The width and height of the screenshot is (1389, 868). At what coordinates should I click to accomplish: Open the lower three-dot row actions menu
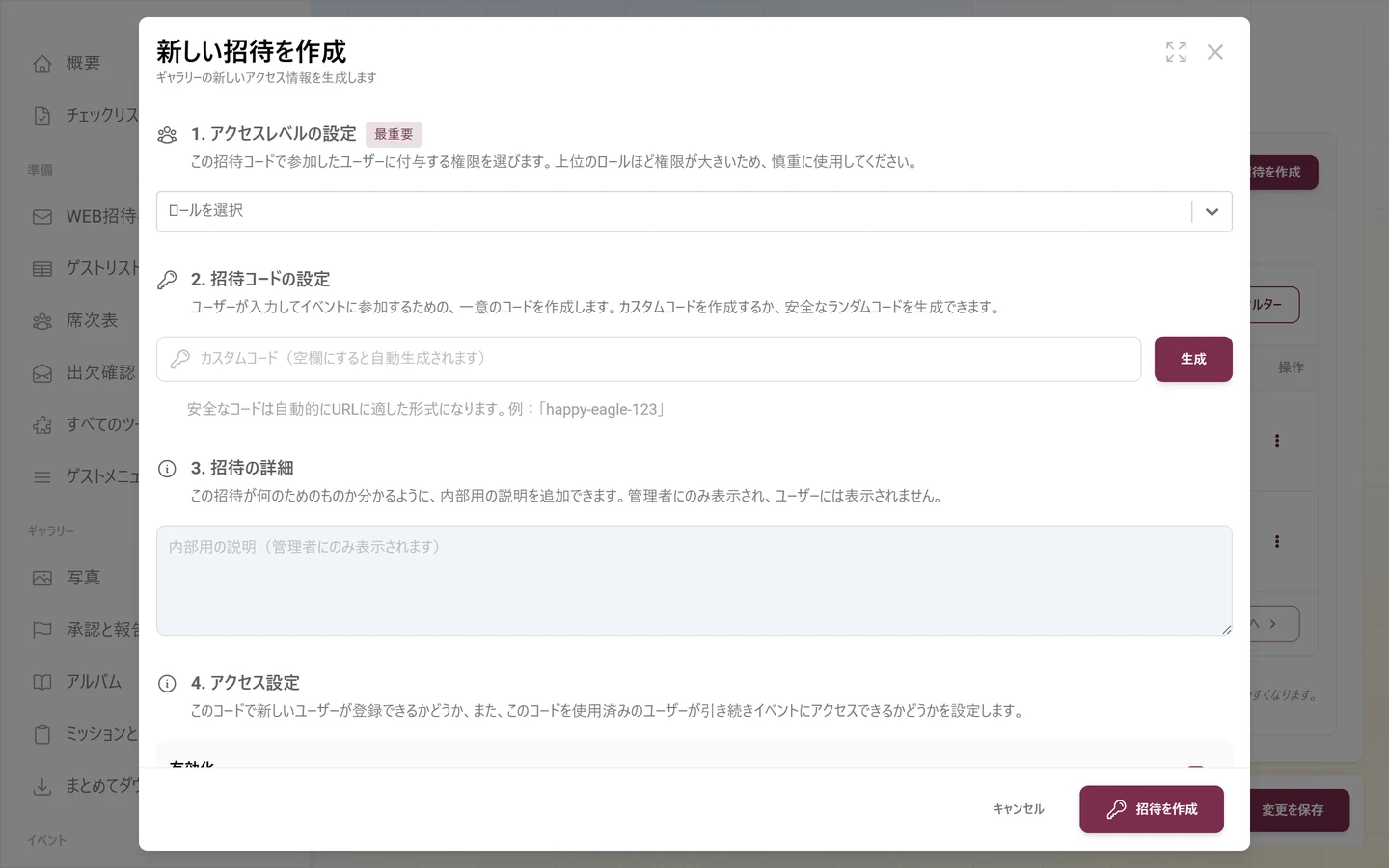pyautogui.click(x=1277, y=542)
